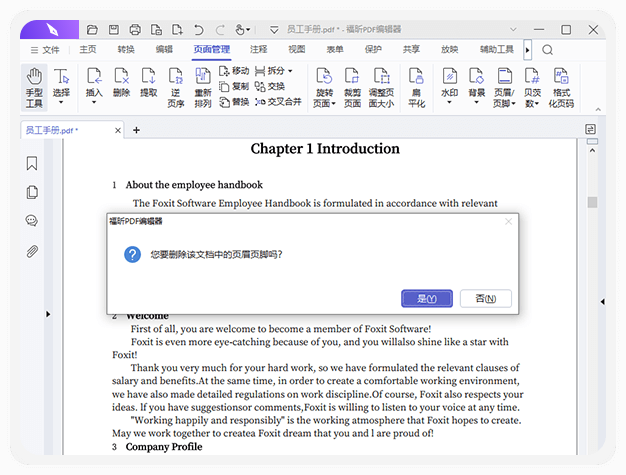Add a new tab with plus button
The width and height of the screenshot is (626, 475).
pyautogui.click(x=136, y=130)
